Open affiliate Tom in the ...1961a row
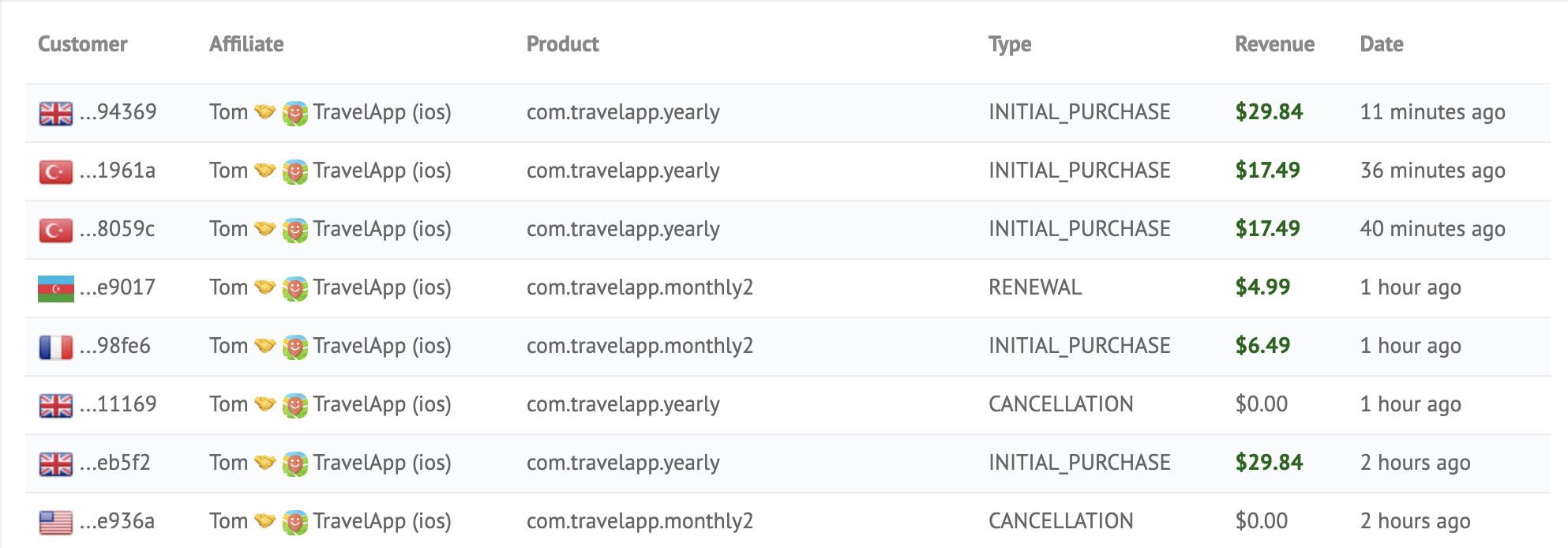This screenshot has height=548, width=1568. pos(229,171)
